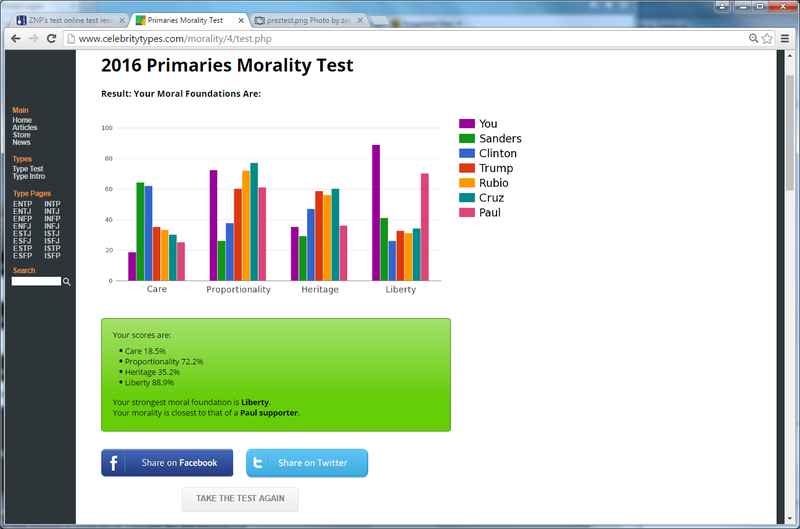Open the ISTJ type page
This screenshot has height=529, width=800.
click(52, 234)
